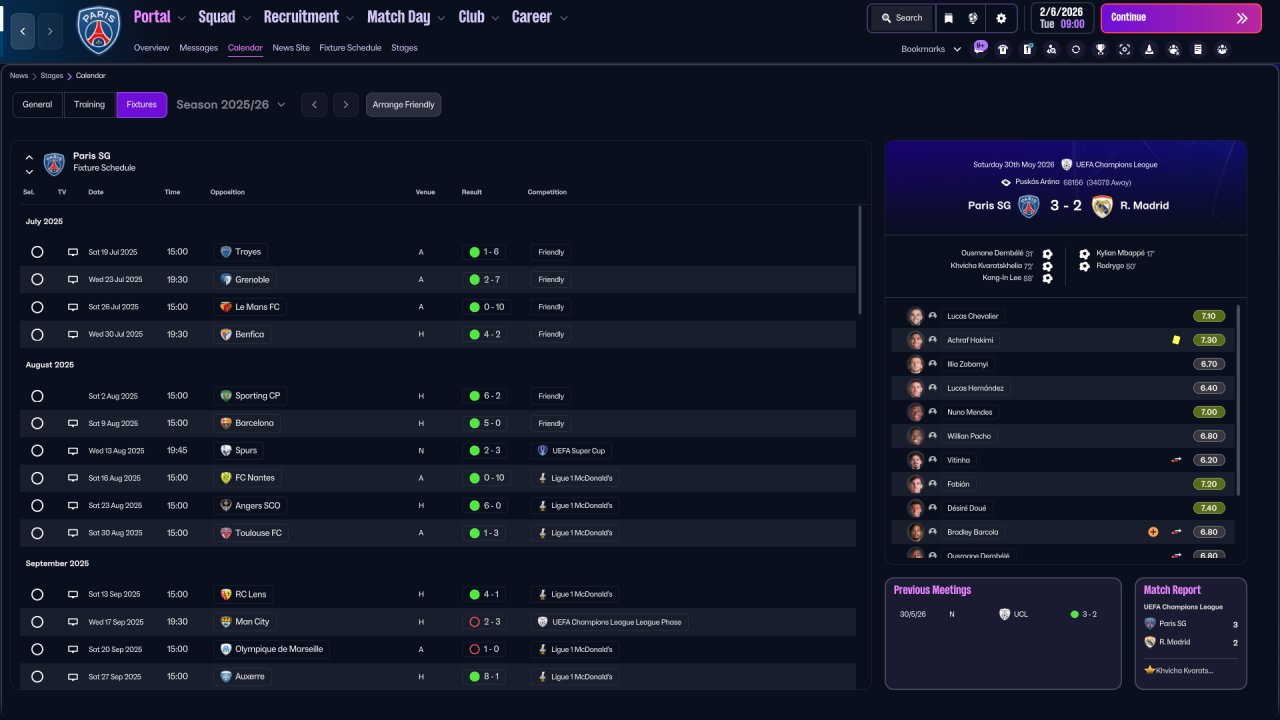Click the substitution icon on Vitinha's row
The width and height of the screenshot is (1280, 720).
point(1177,460)
